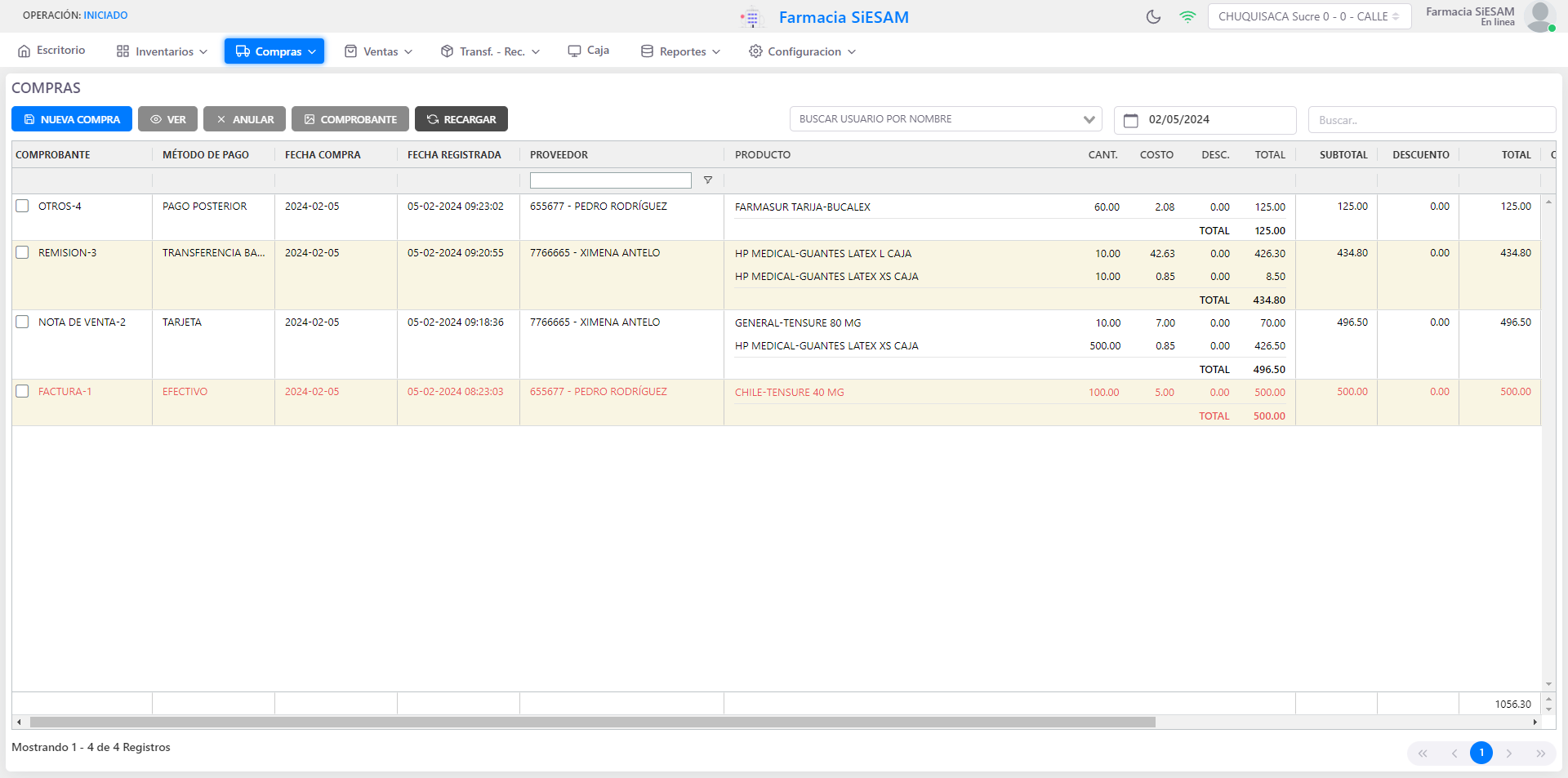Sort by the SUBTOTAL column header
This screenshot has width=1568, height=778.
click(x=1343, y=155)
